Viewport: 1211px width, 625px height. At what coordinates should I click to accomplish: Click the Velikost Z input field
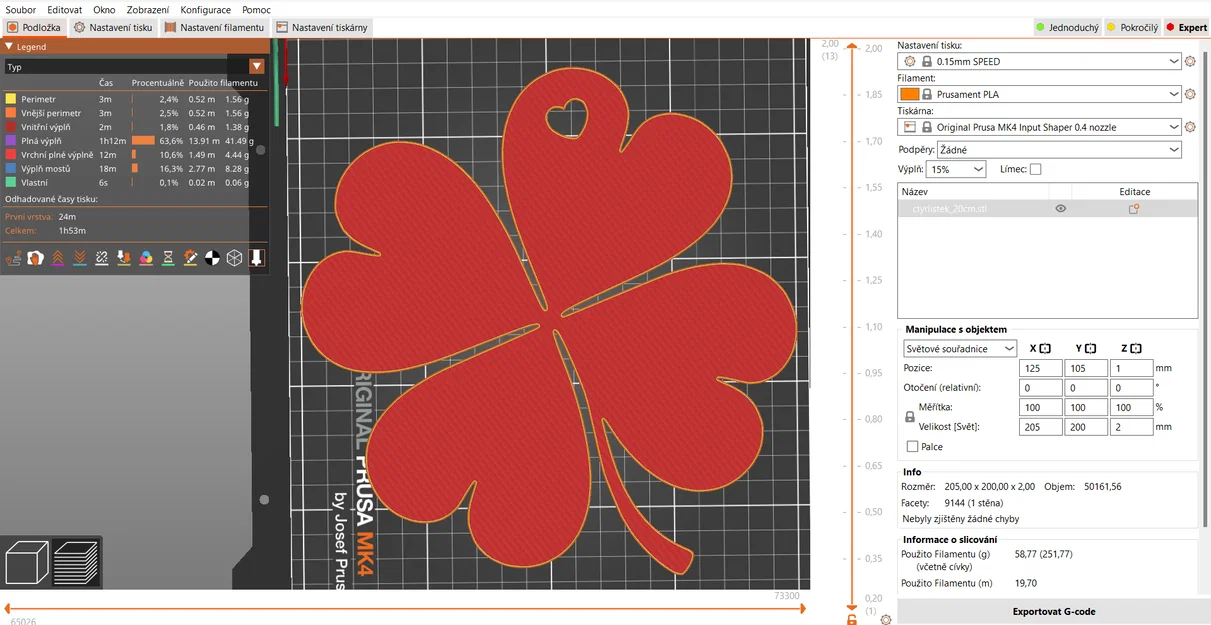pyautogui.click(x=1130, y=427)
